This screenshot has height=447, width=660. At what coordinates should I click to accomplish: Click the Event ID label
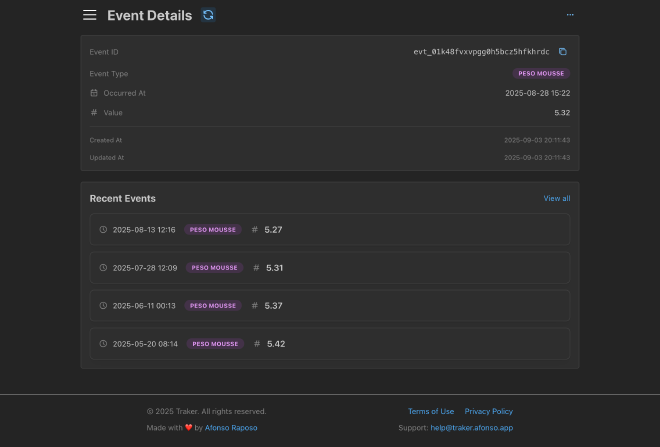(x=104, y=52)
